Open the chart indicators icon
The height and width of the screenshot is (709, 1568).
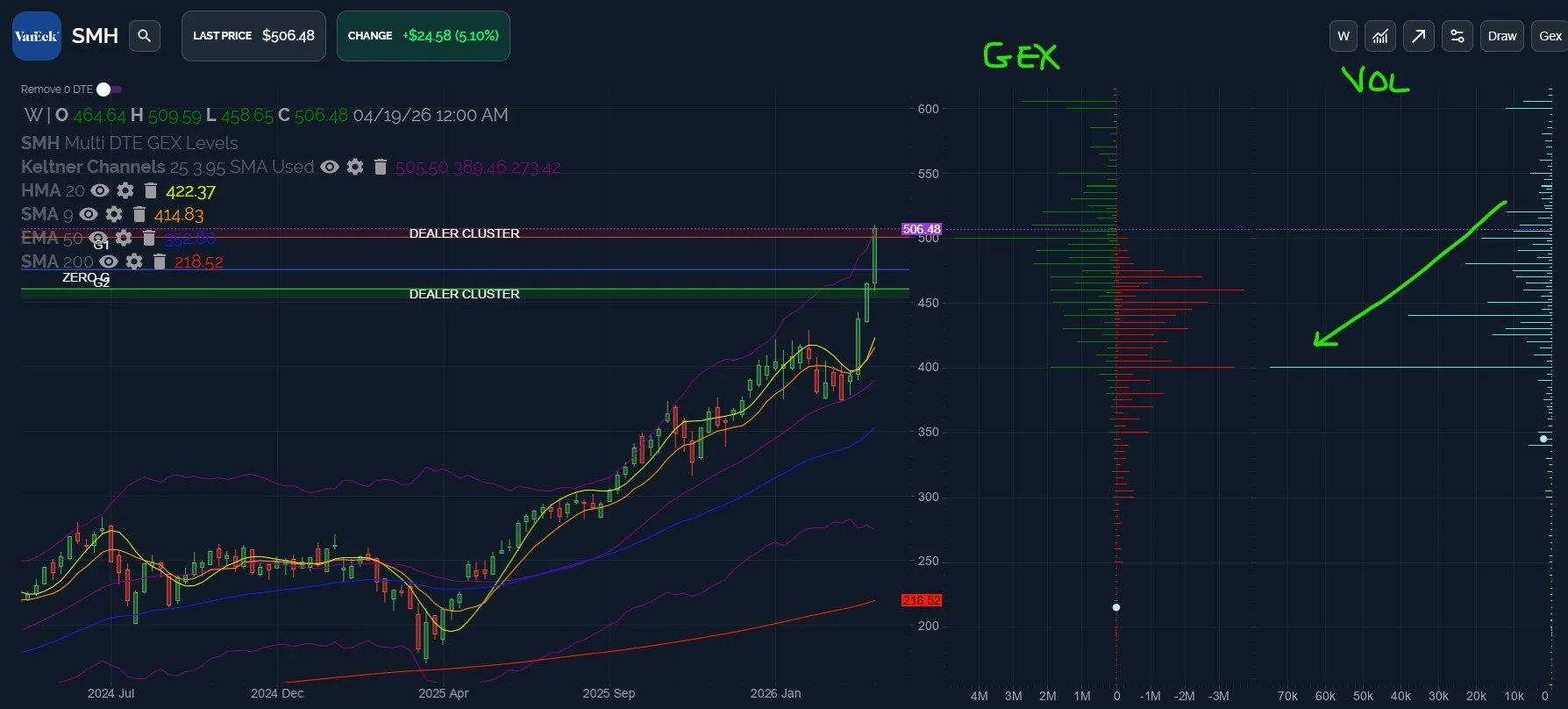(x=1380, y=36)
